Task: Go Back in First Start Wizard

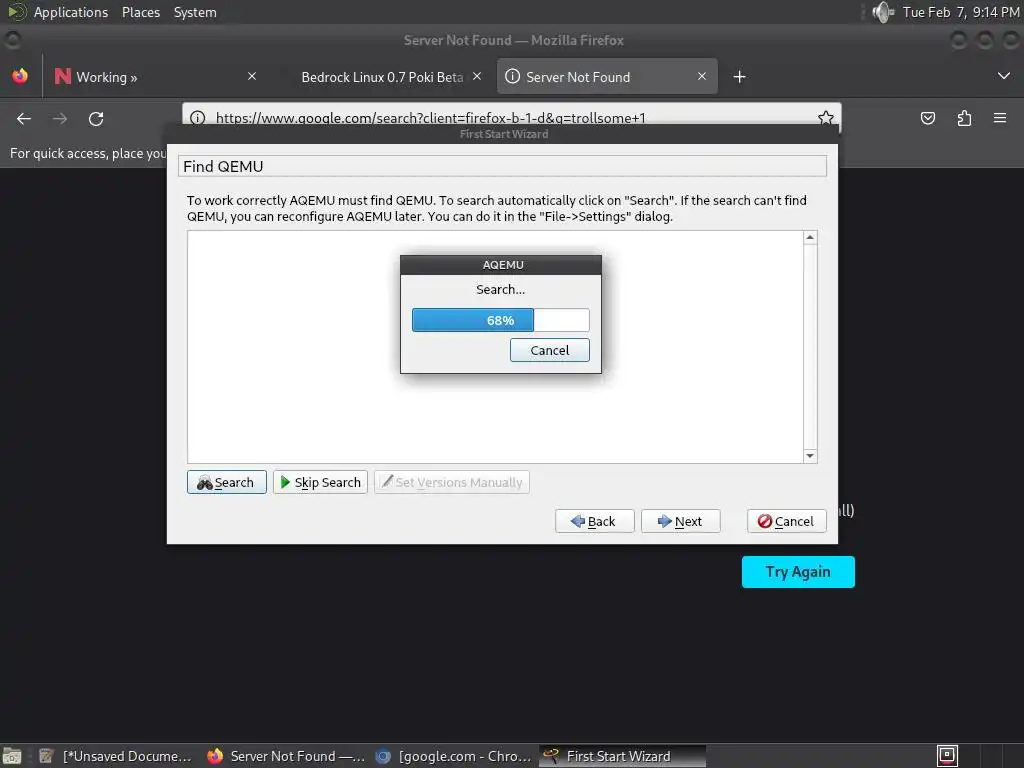Action: pyautogui.click(x=594, y=521)
